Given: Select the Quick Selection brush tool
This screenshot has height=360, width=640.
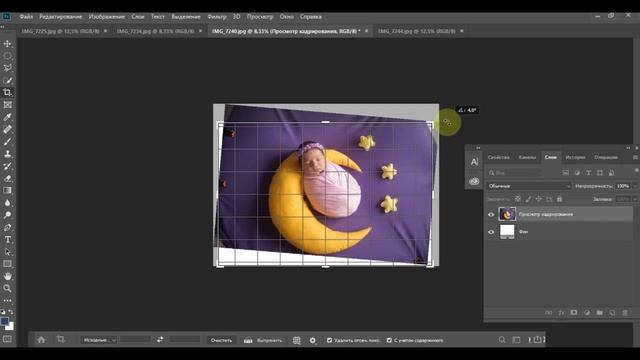Looking at the screenshot, I should (7, 80).
